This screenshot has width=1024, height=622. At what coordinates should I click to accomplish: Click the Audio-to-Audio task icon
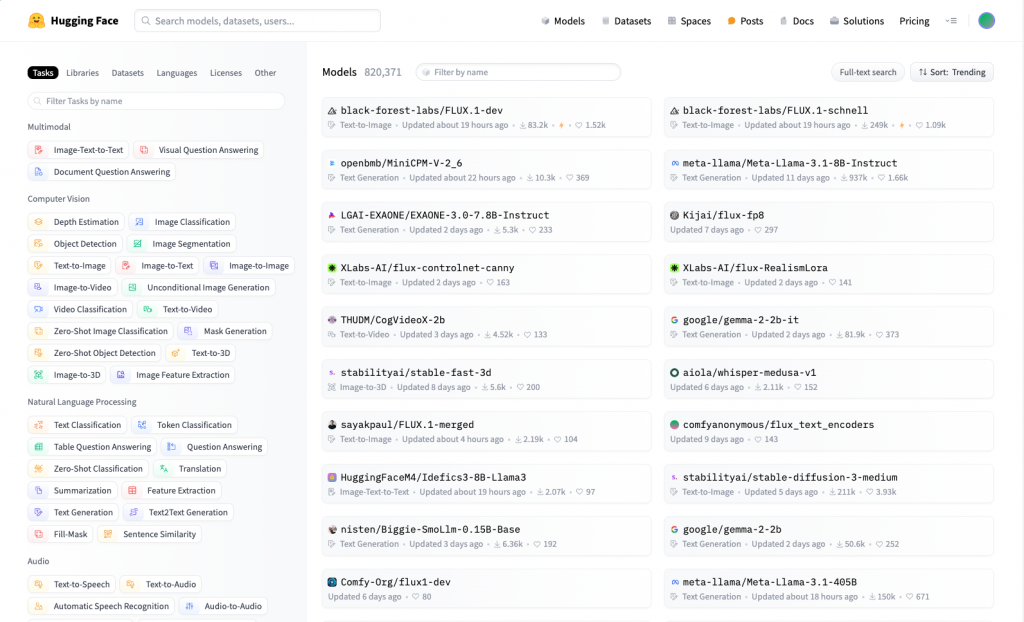pos(189,606)
